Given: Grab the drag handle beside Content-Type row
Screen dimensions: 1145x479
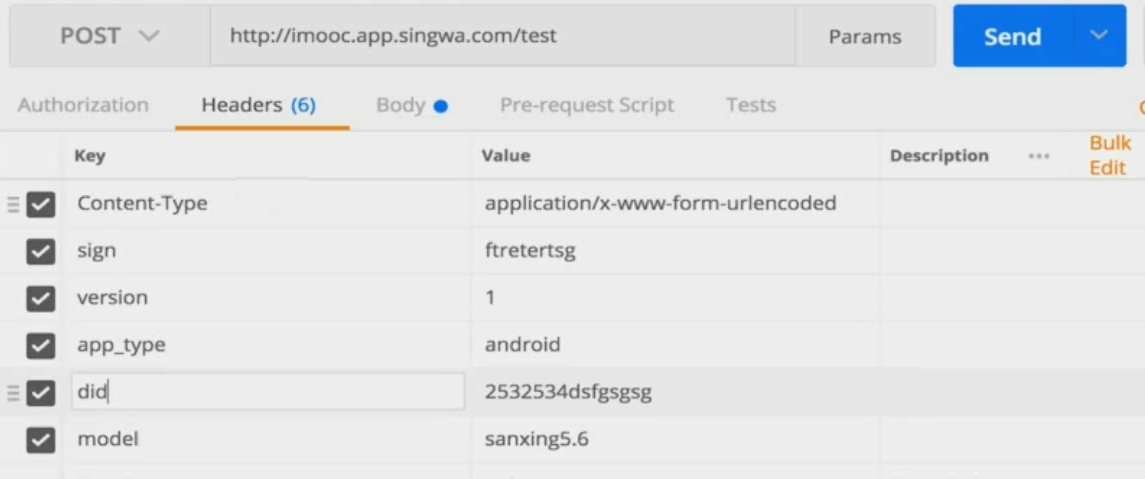Looking at the screenshot, I should (x=13, y=204).
